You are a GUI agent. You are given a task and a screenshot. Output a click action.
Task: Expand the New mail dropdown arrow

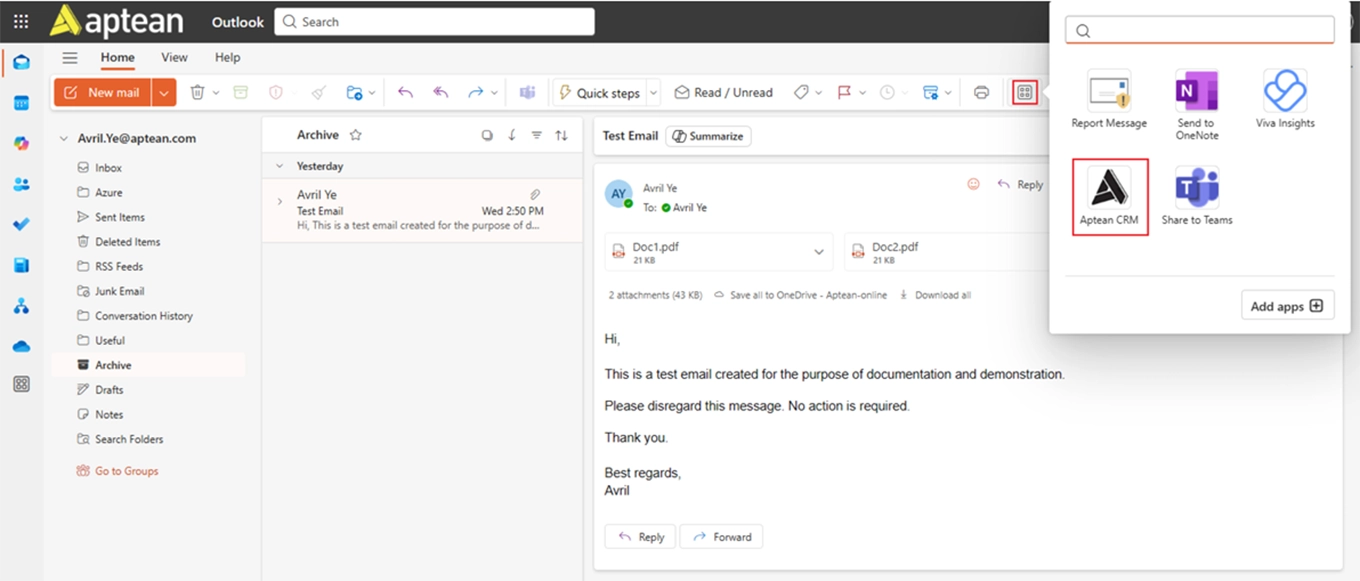(x=163, y=91)
